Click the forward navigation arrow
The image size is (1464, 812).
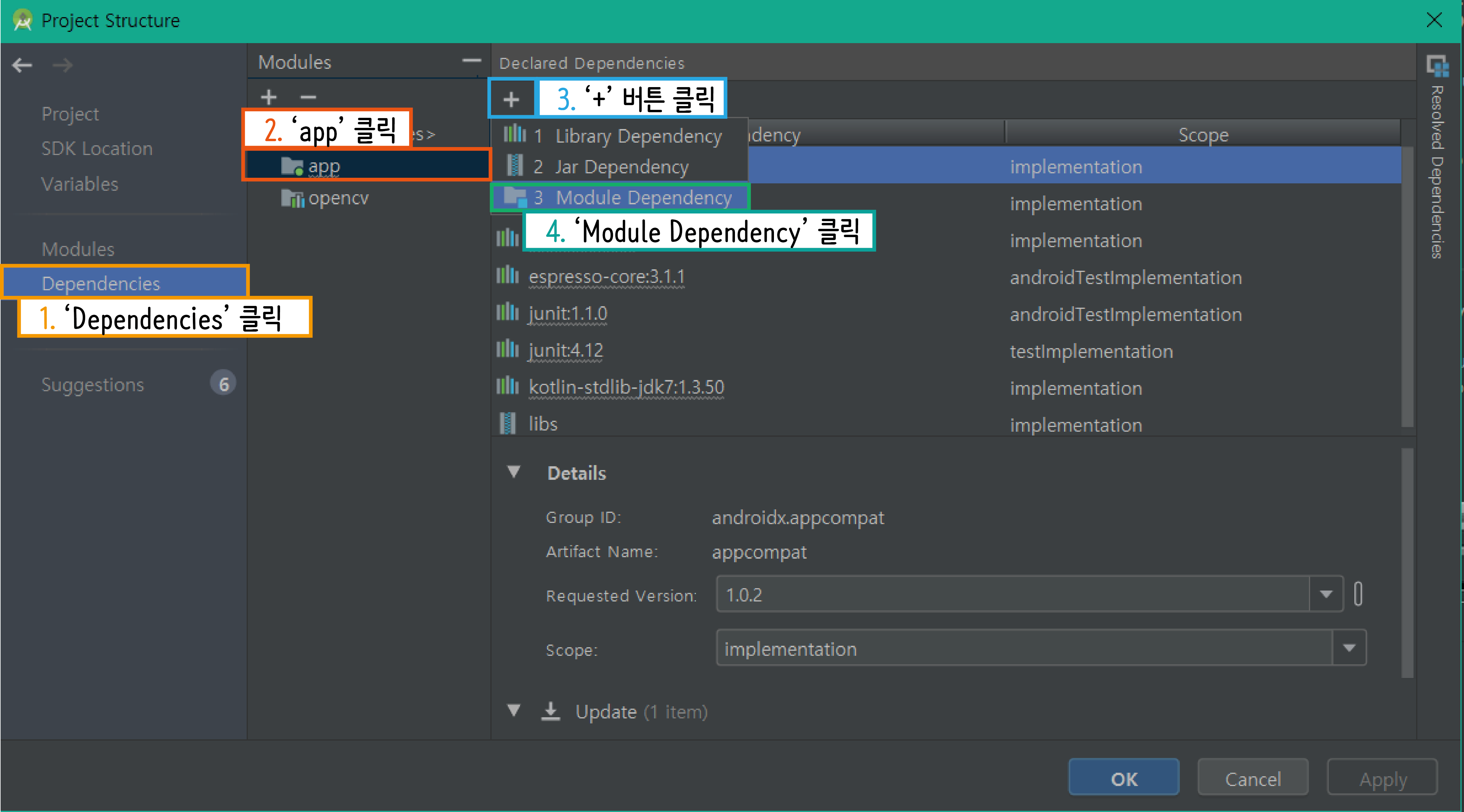pyautogui.click(x=63, y=65)
